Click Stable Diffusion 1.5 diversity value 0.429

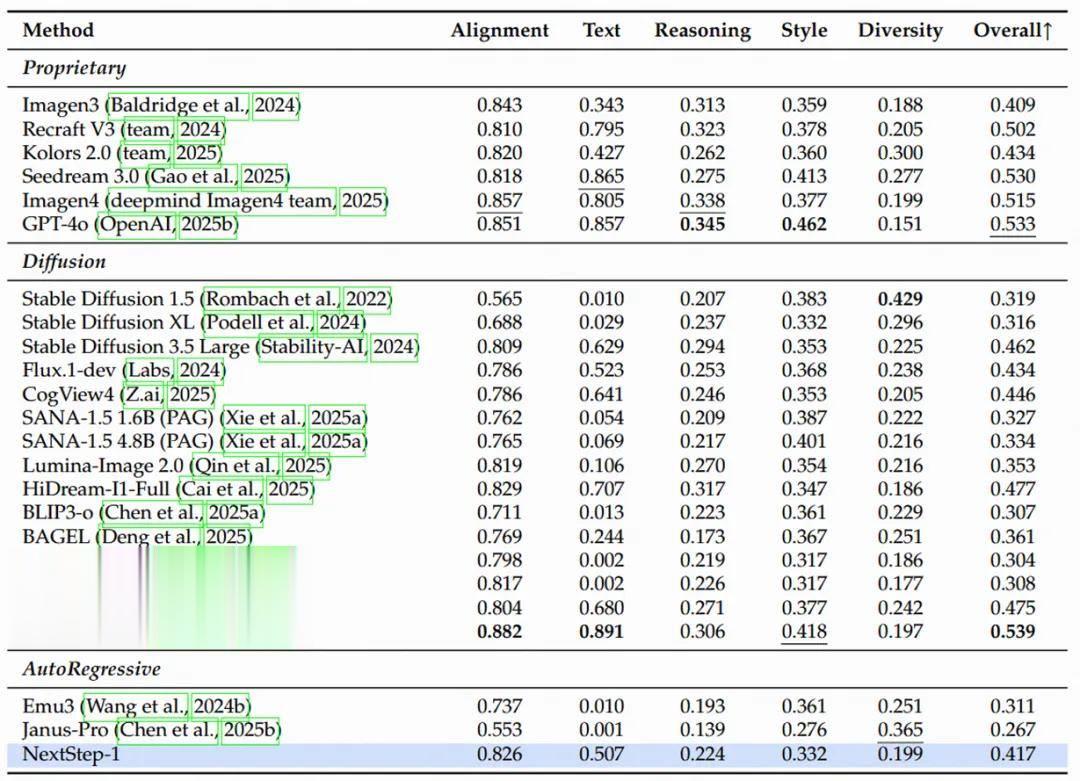click(900, 299)
